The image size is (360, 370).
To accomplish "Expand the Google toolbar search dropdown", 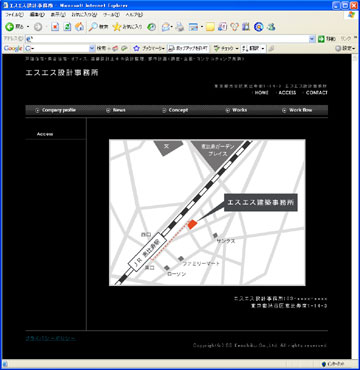I will click(x=92, y=49).
